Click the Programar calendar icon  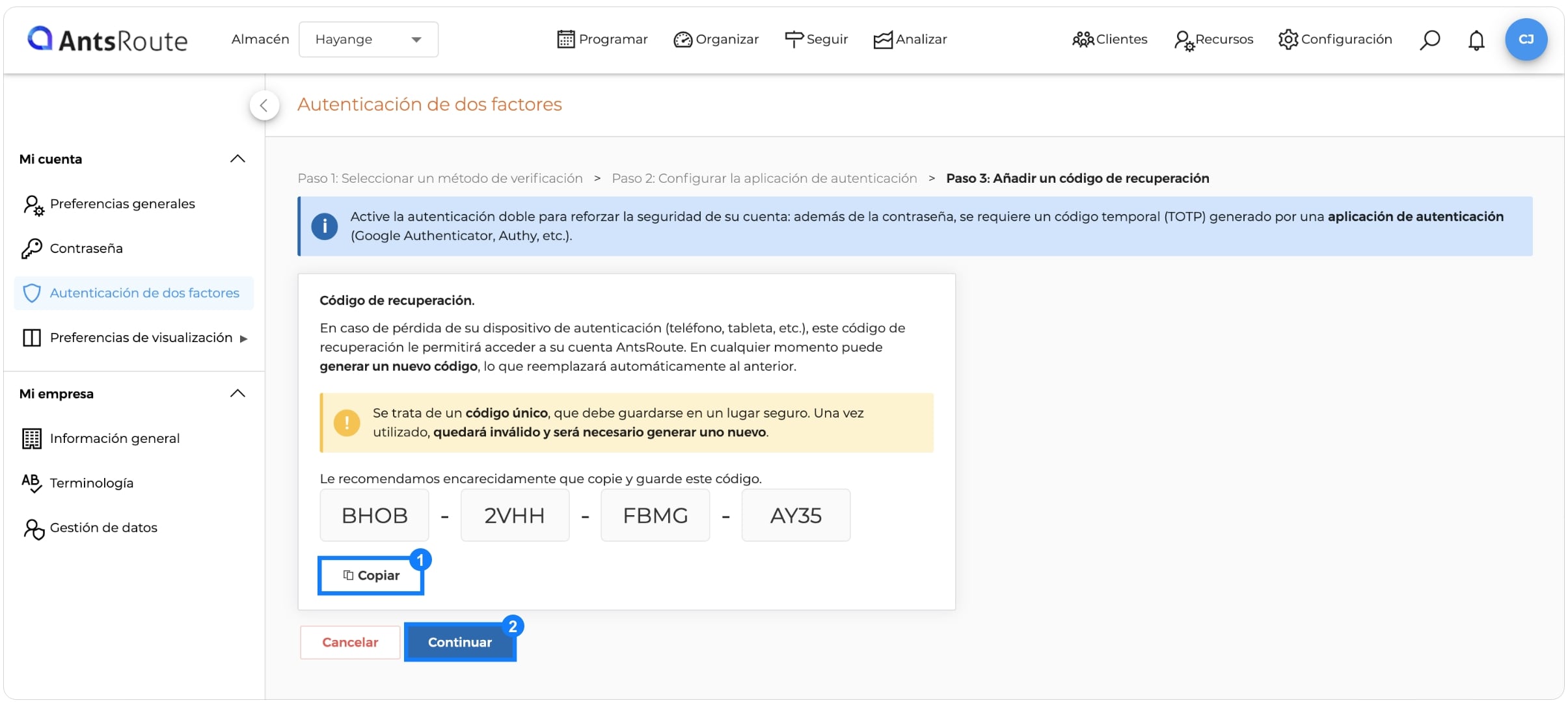566,40
